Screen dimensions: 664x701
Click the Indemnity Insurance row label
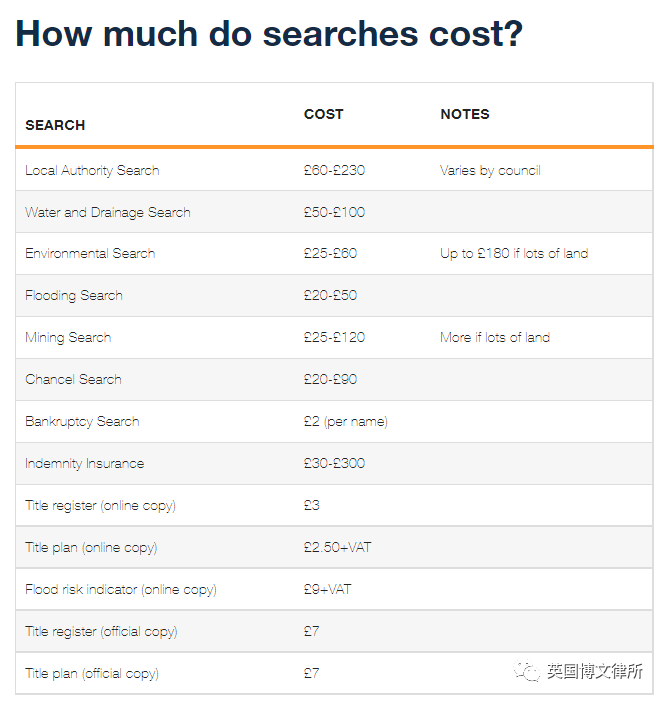(85, 464)
